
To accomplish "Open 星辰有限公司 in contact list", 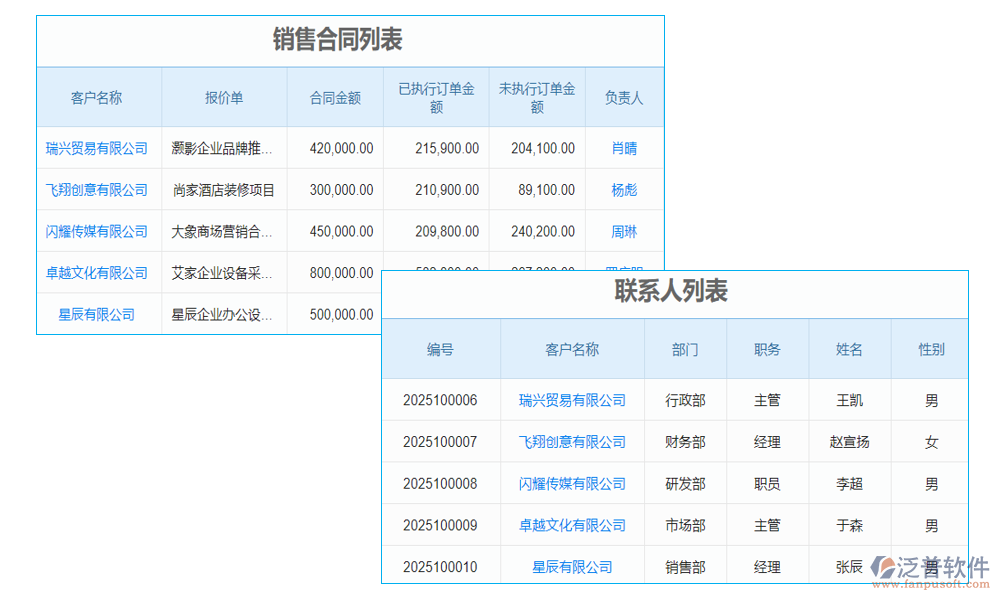I will [x=572, y=565].
